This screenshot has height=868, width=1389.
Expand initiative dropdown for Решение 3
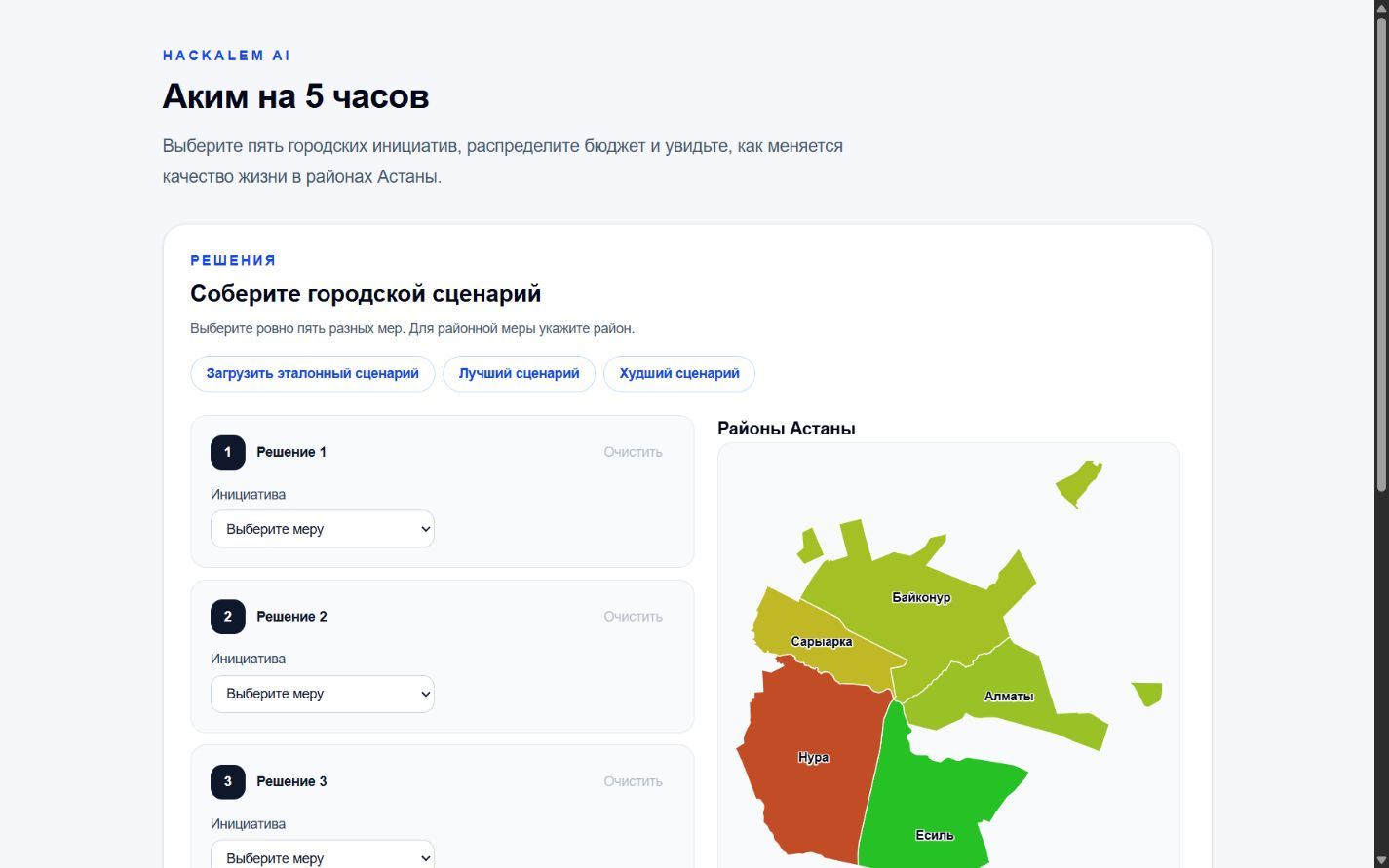[x=323, y=854]
